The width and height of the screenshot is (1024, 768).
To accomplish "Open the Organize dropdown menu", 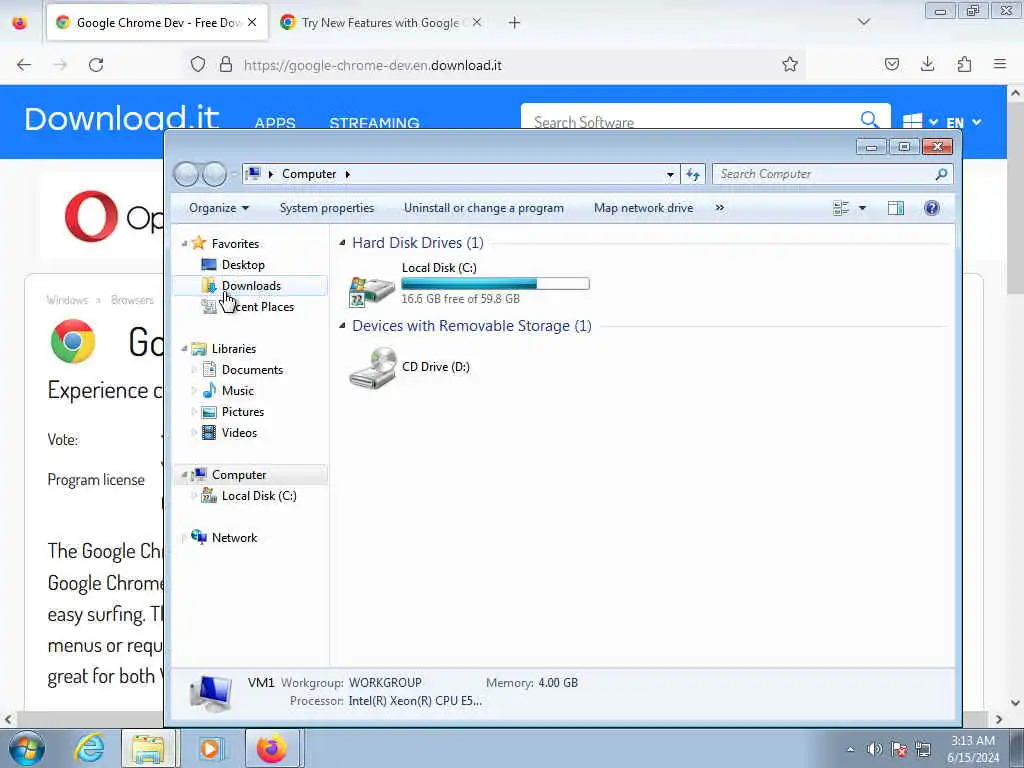I will click(x=219, y=208).
